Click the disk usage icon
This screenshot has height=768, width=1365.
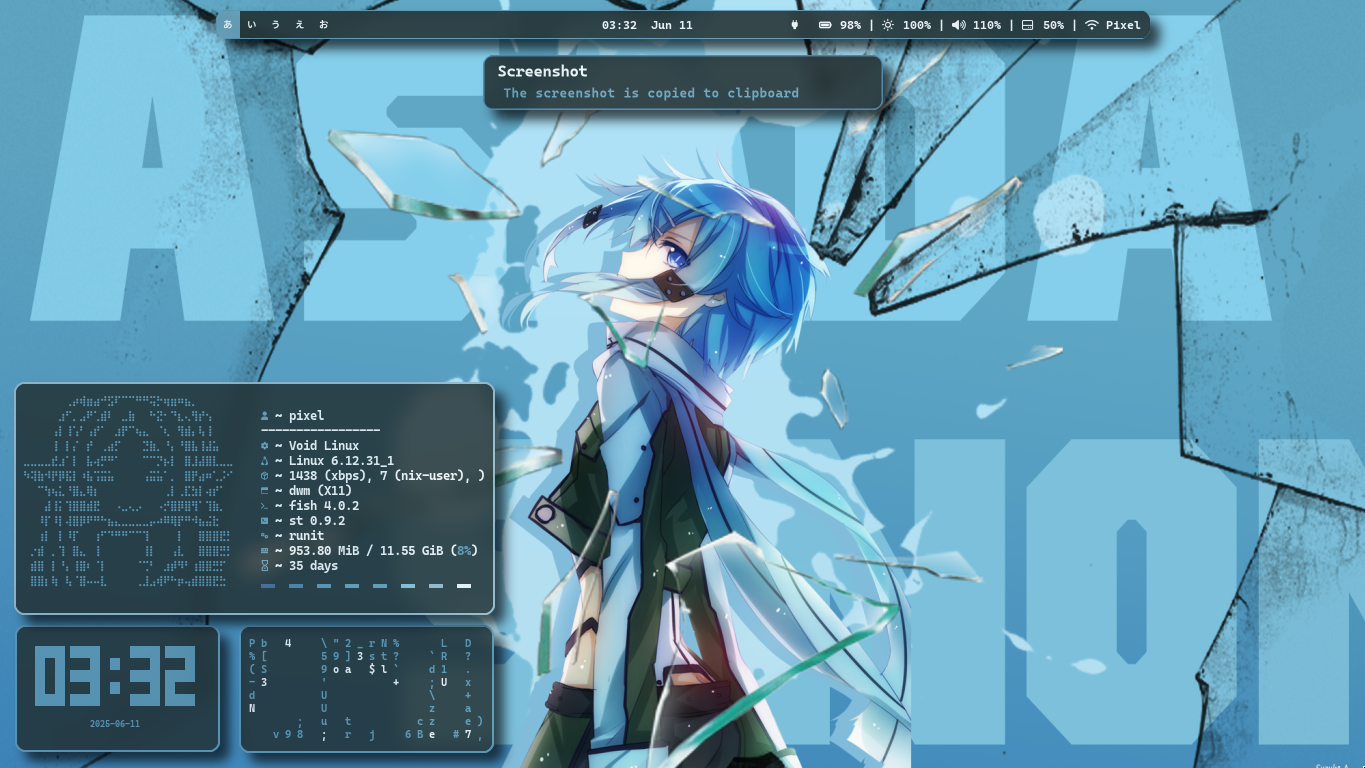tap(1027, 25)
